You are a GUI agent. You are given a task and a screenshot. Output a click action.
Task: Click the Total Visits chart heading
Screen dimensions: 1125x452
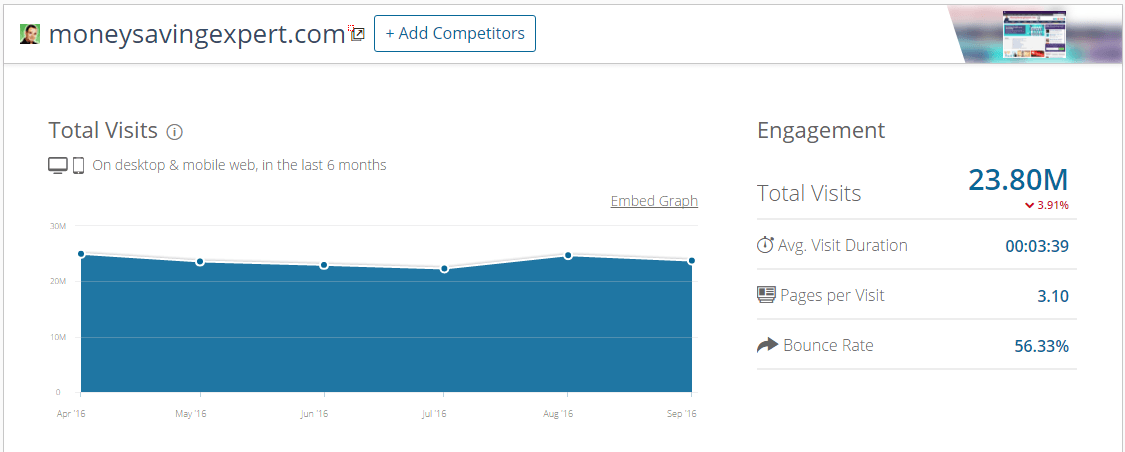click(x=103, y=131)
